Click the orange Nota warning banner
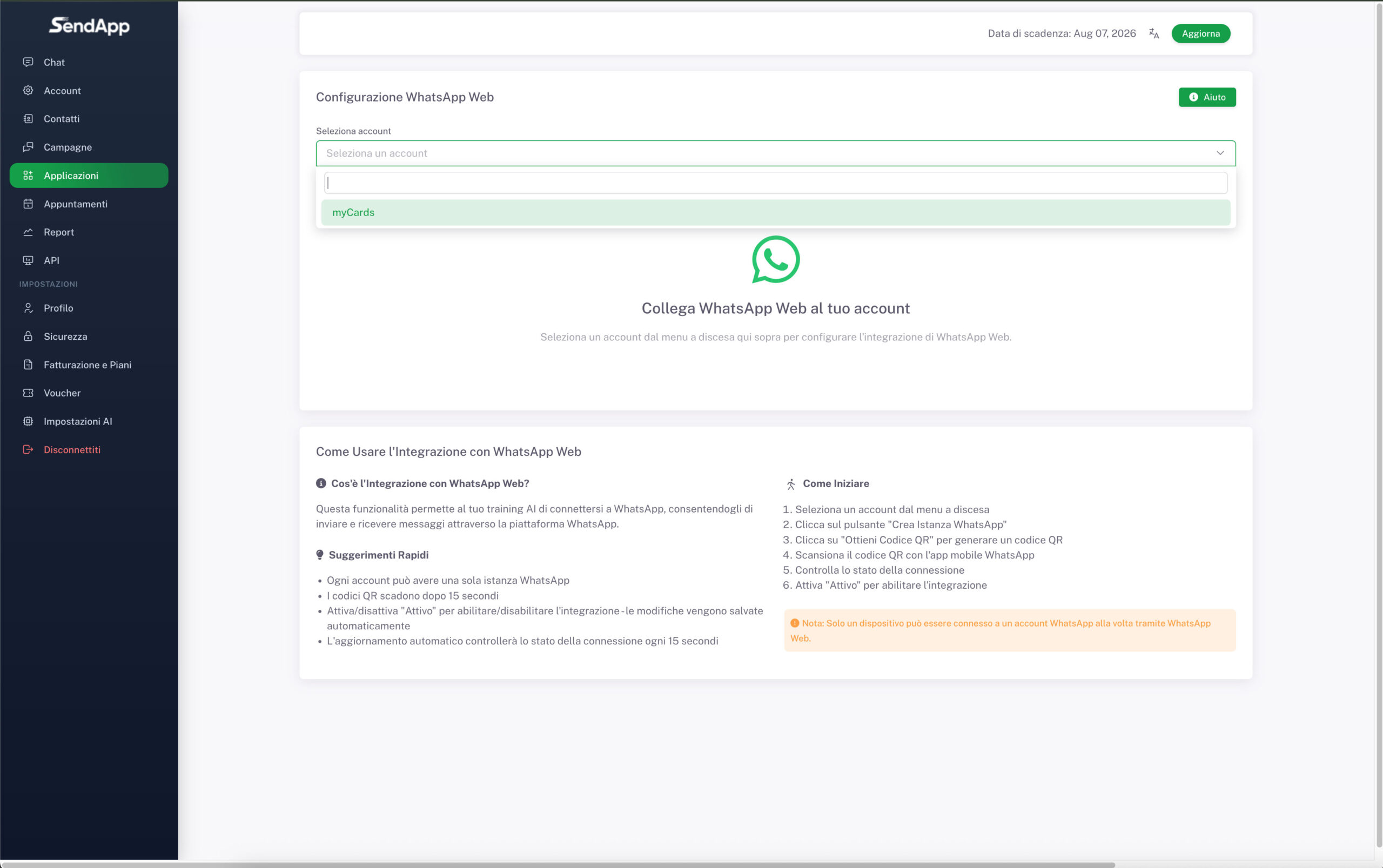 coord(1009,630)
